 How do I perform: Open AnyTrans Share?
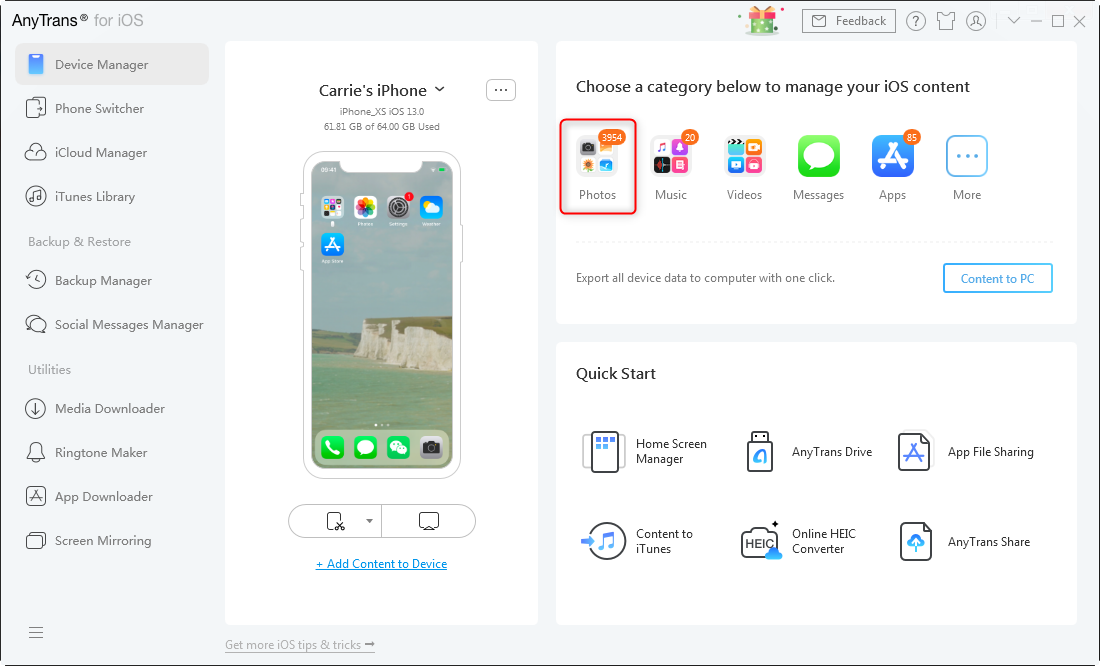click(x=965, y=542)
